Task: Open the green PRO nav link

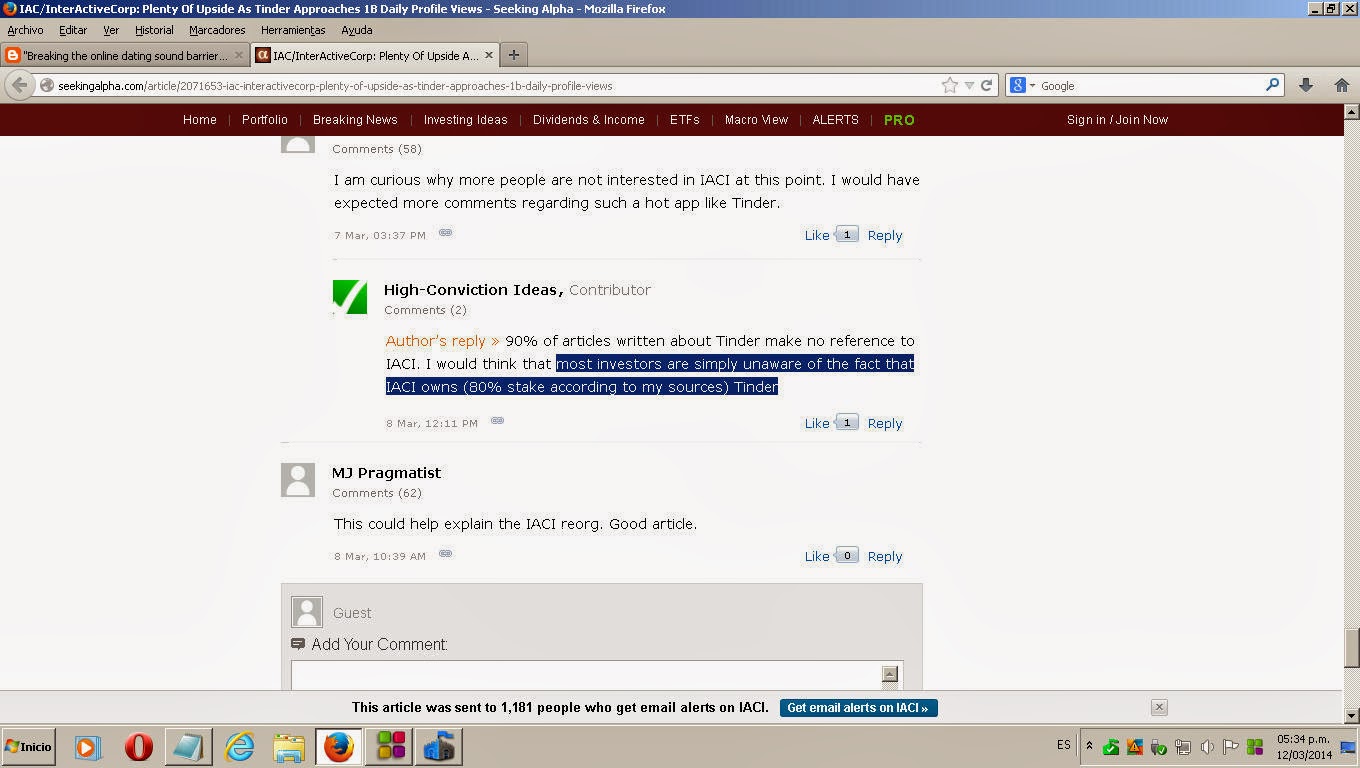Action: tap(899, 119)
